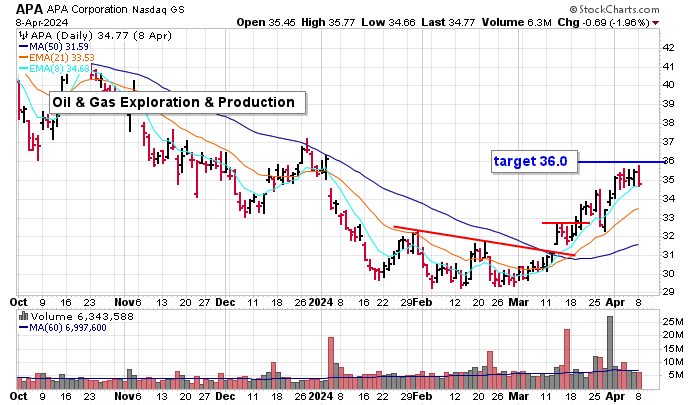Click the 'APA (Daily) 34.77 (8 Apr)' legend
The image size is (700, 405).
pyautogui.click(x=101, y=36)
